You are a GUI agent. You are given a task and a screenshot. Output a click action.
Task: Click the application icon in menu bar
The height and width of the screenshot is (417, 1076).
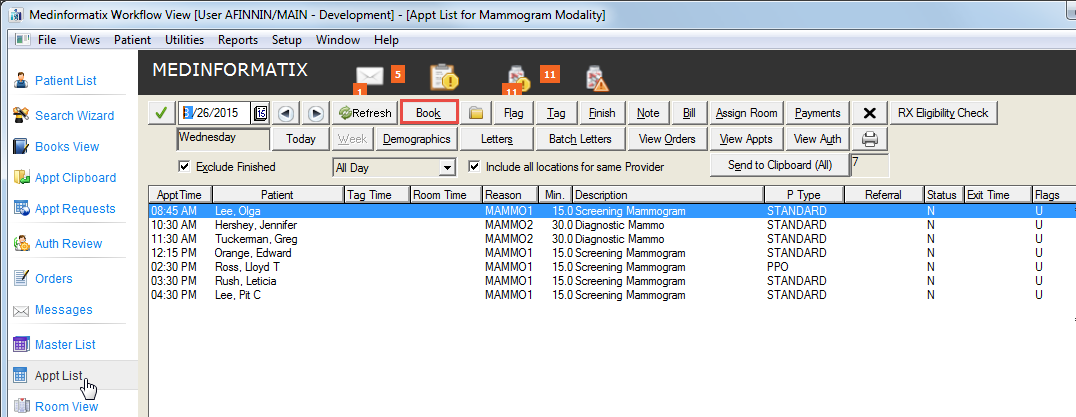pyautogui.click(x=22, y=40)
